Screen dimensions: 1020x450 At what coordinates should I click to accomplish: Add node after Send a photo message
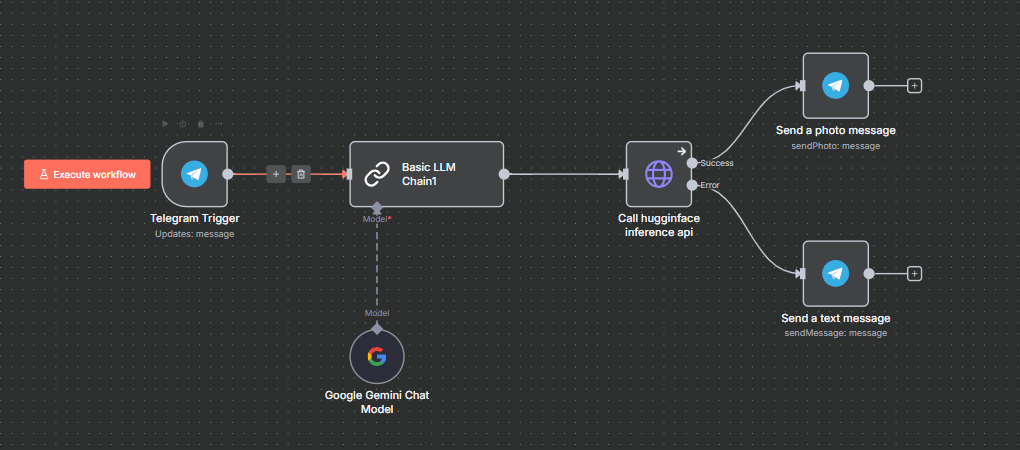914,86
